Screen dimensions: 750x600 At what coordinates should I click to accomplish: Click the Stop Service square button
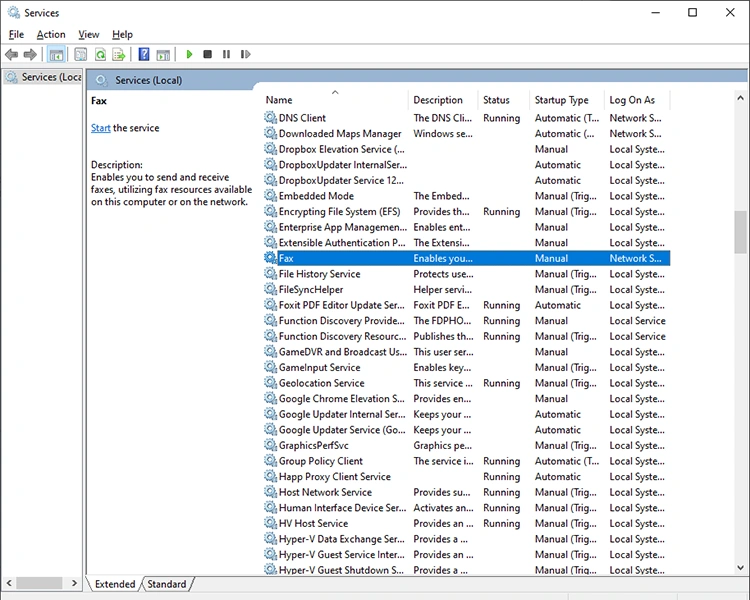tap(207, 55)
